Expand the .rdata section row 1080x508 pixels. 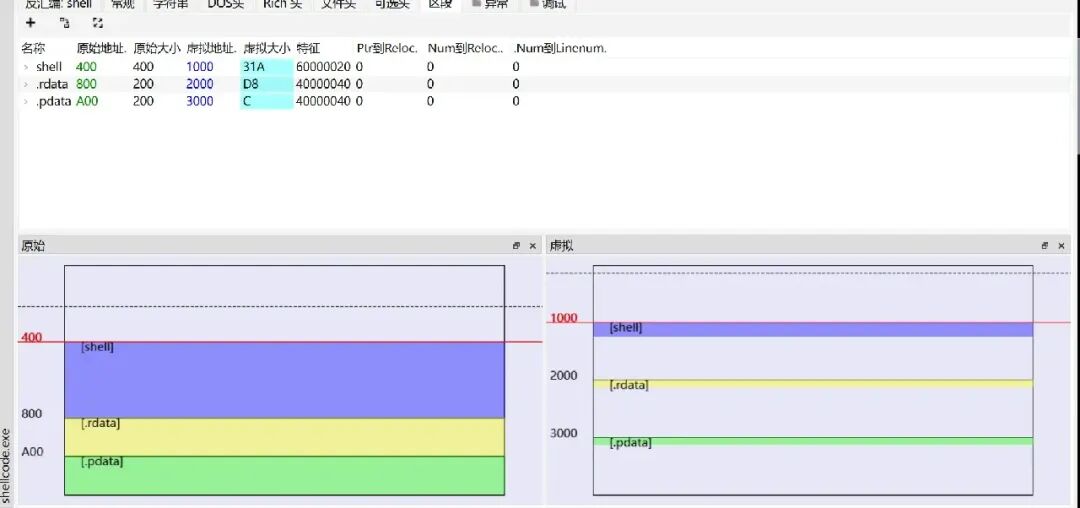tap(26, 84)
